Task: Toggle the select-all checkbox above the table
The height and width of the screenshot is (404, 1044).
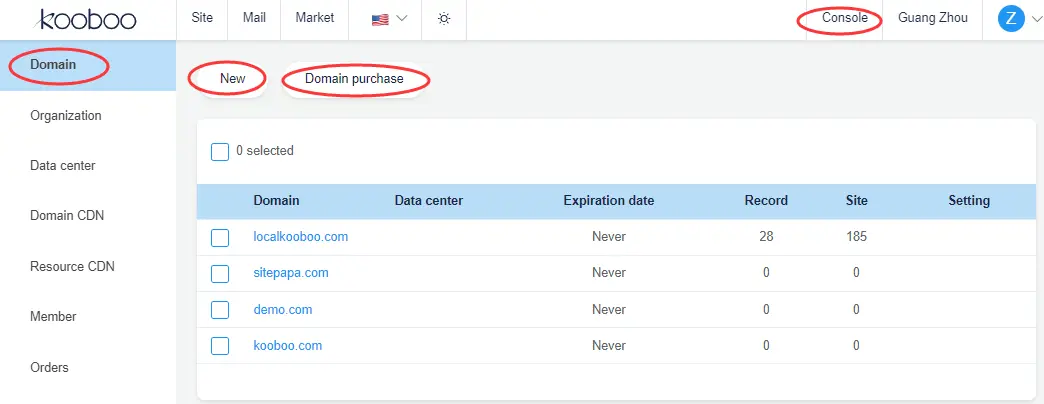Action: (220, 151)
